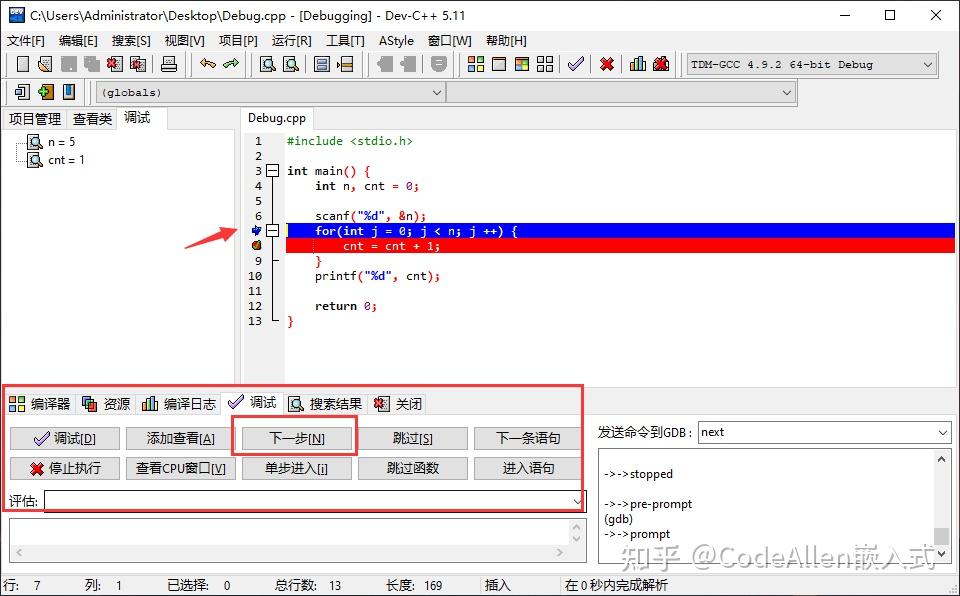
Task: Collapse the main() function fold marker
Action: tap(273, 171)
